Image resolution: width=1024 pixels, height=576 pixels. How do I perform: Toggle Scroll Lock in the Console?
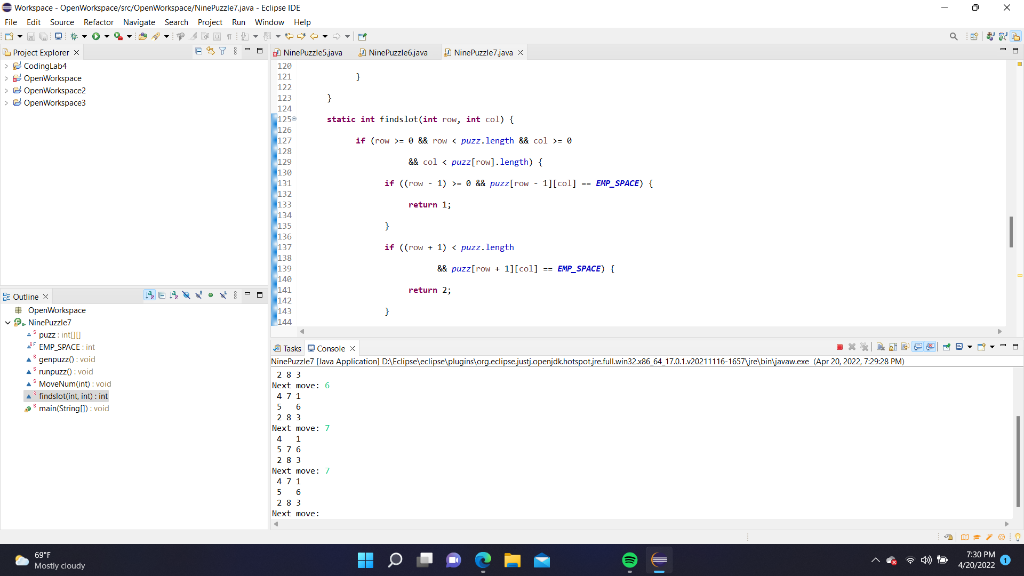coord(891,345)
